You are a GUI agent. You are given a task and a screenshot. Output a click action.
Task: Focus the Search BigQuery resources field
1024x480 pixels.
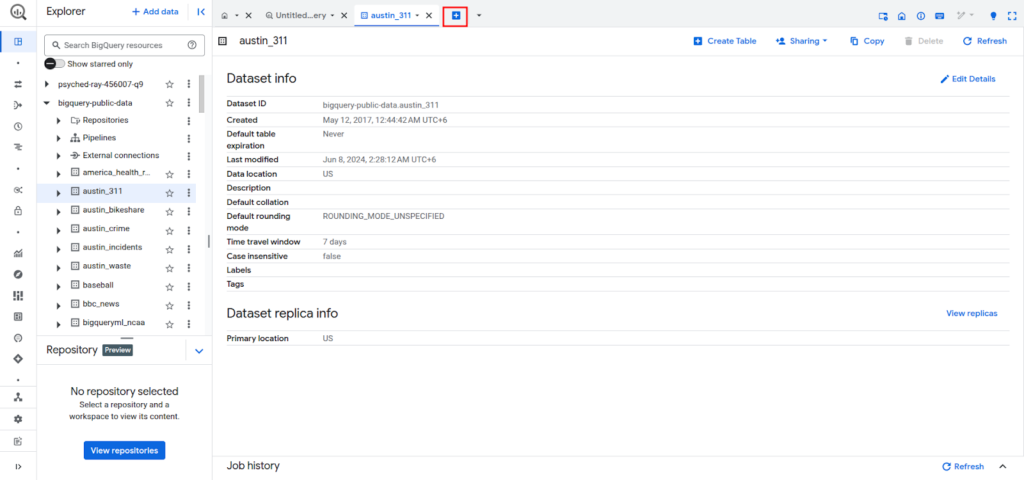[x=124, y=45]
